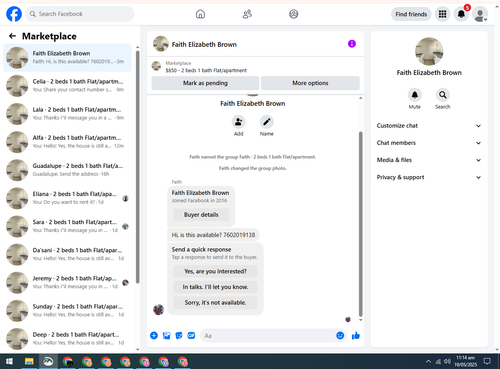Expand the Chat members section
Screen dimensions: 500x369
[429, 143]
